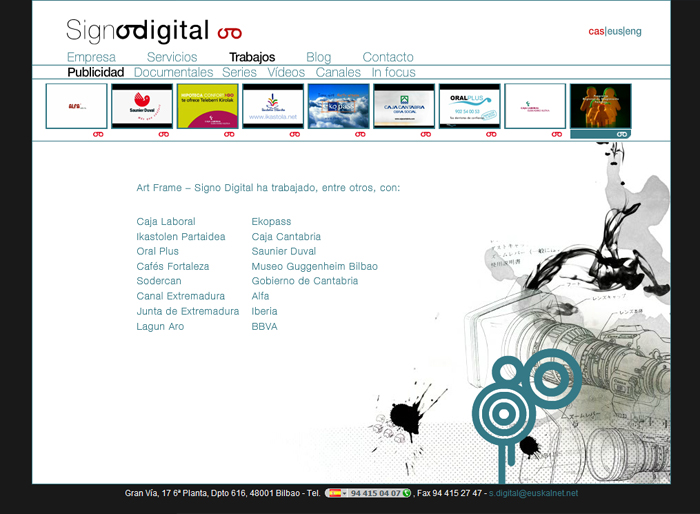Click the Ekopass client name in list
700x514 pixels.
(271, 221)
